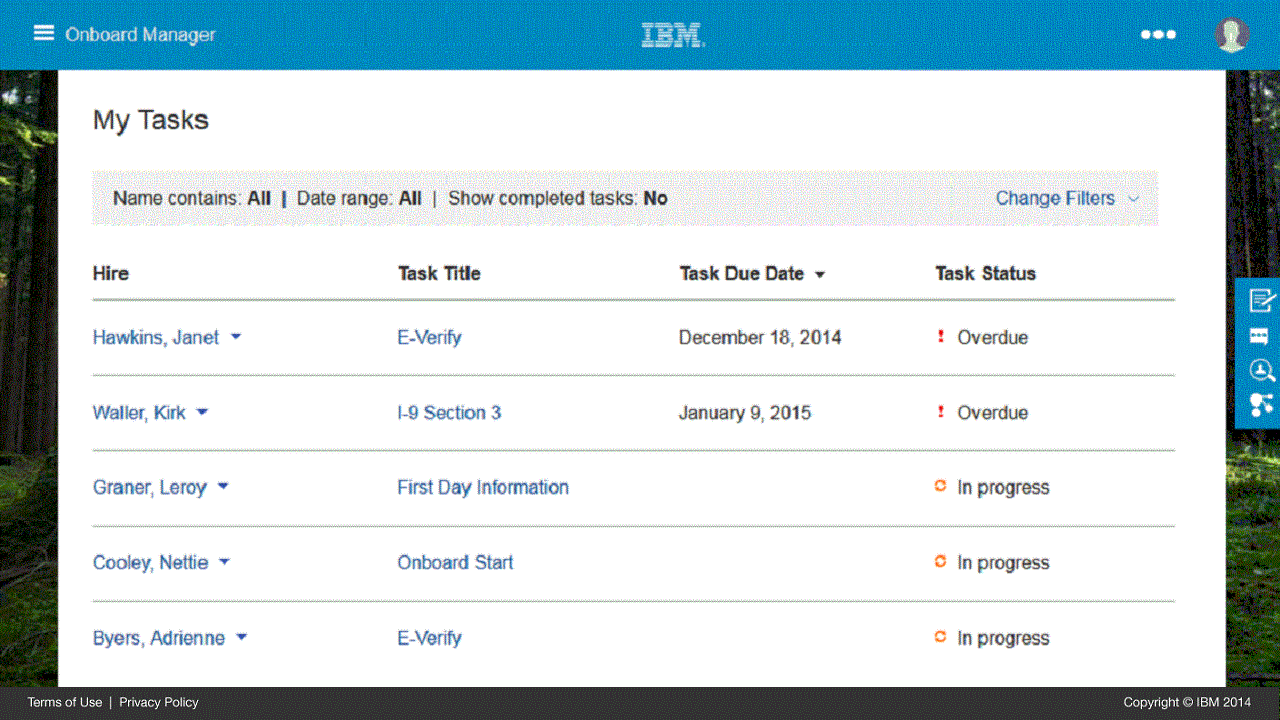The height and width of the screenshot is (720, 1280).
Task: Click the IBM logo in header
Action: (673, 35)
